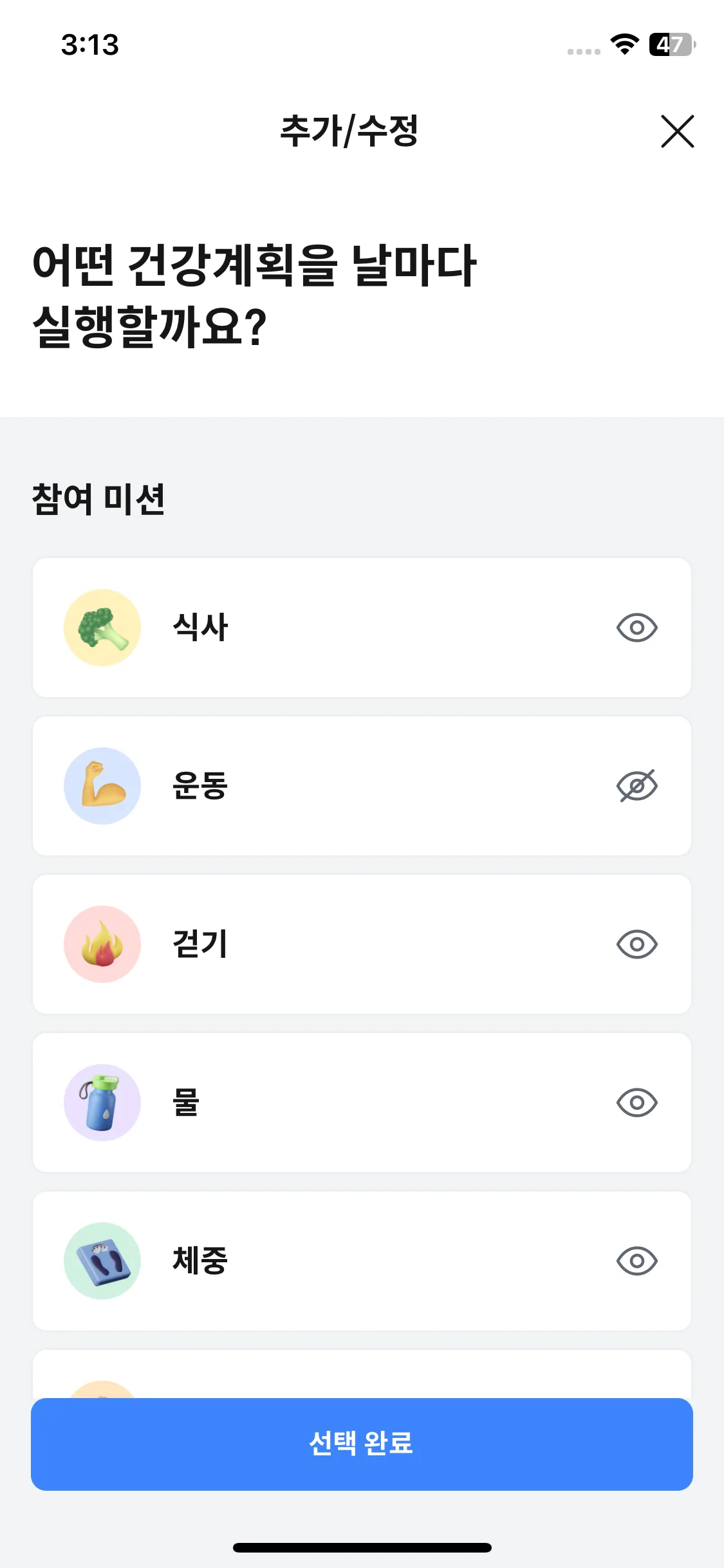724x1568 pixels.
Task: Tap the battery indicator in status bar
Action: (672, 44)
